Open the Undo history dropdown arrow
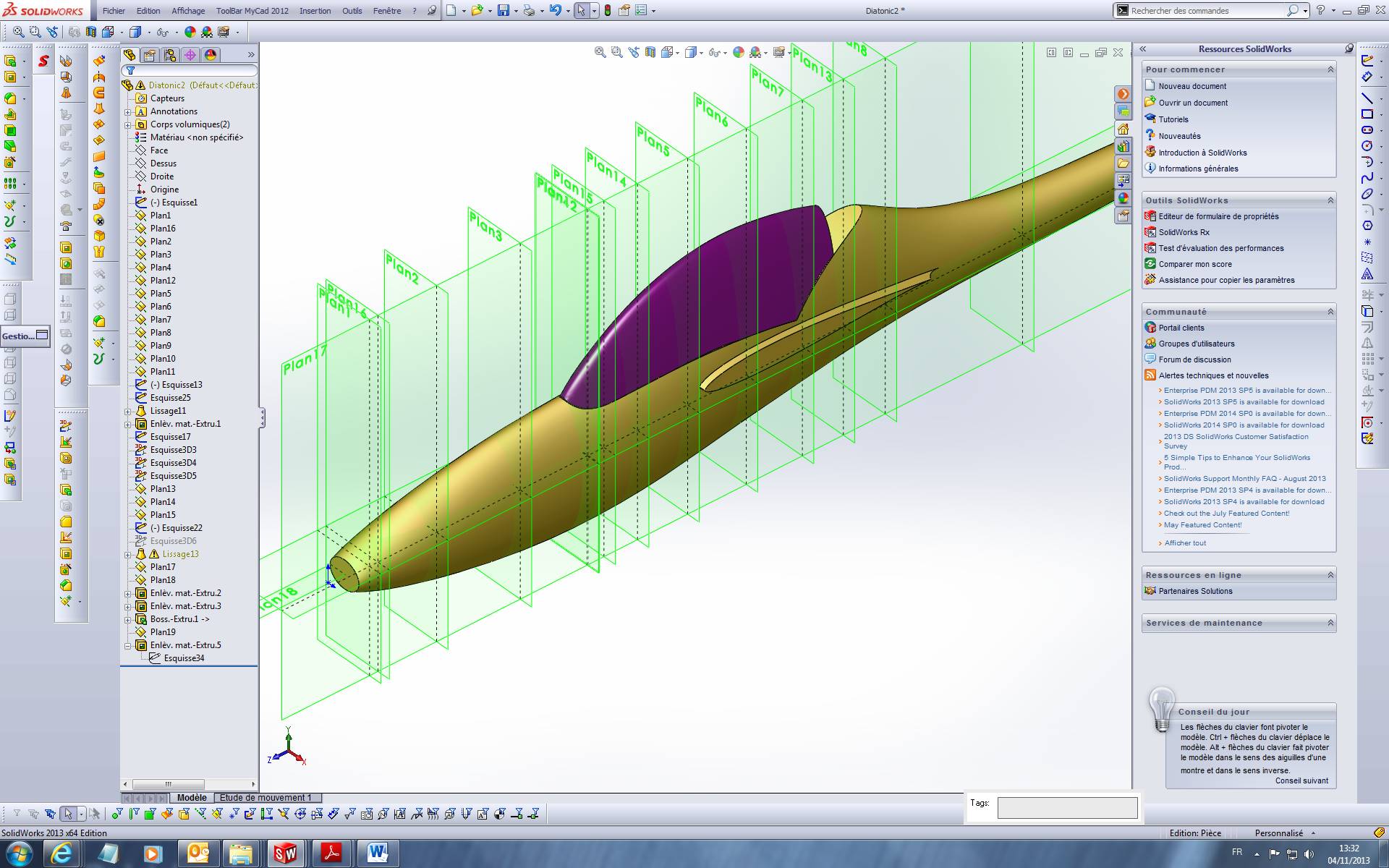The image size is (1389, 868). (567, 11)
